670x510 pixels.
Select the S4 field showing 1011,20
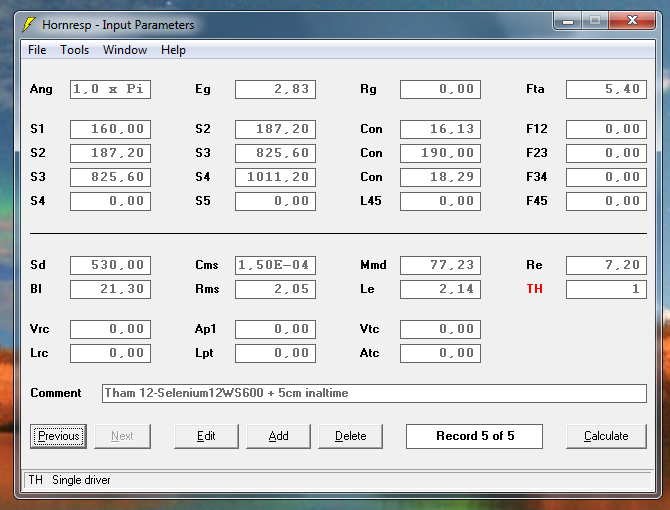[275, 177]
